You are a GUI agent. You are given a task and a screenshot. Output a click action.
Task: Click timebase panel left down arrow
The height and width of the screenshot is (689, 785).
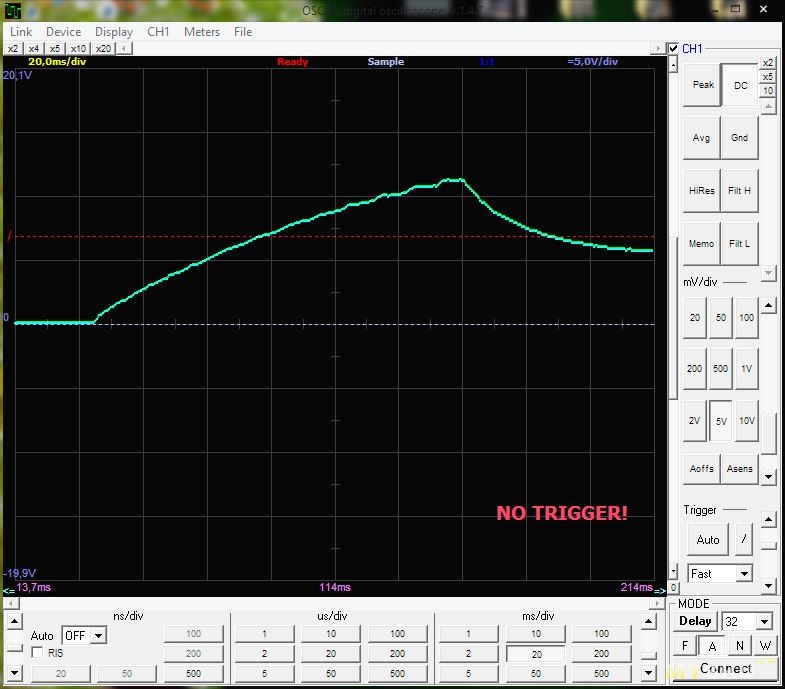tap(14, 673)
